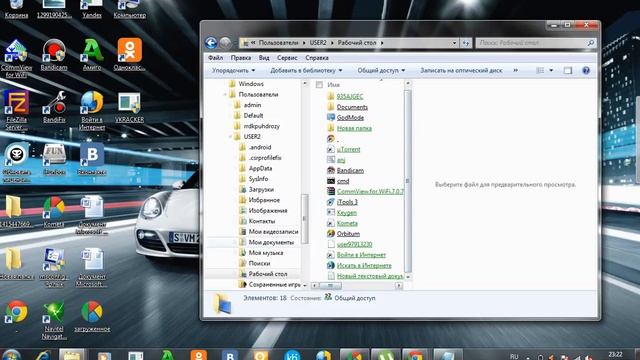
Task: Toggle the preview pane button
Action: [x=567, y=71]
